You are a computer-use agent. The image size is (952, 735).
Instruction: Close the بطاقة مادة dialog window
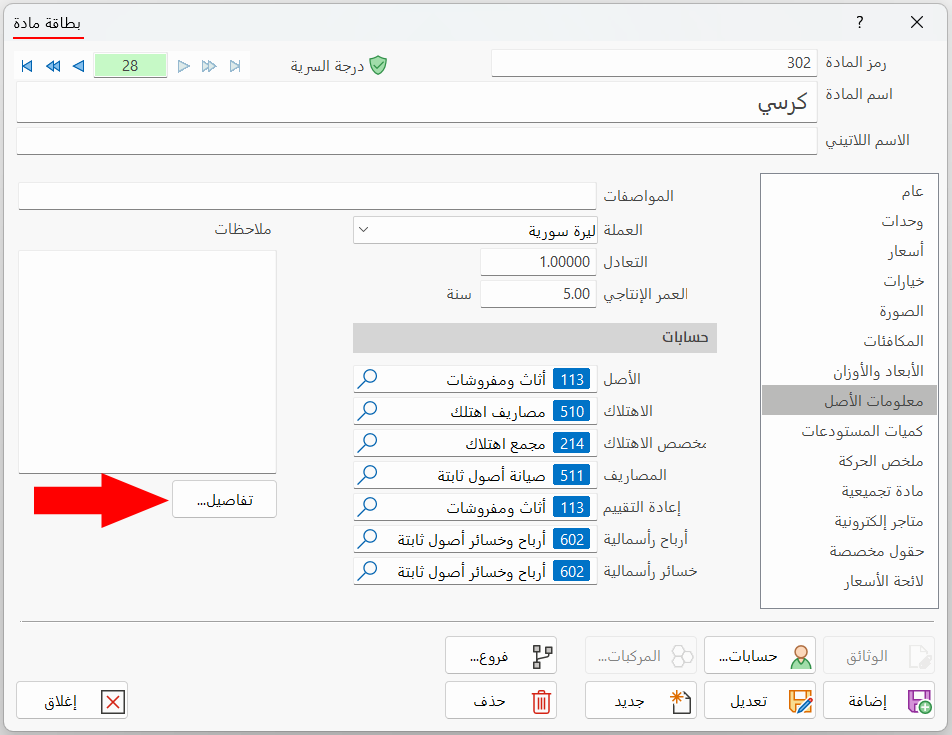pyautogui.click(x=917, y=22)
